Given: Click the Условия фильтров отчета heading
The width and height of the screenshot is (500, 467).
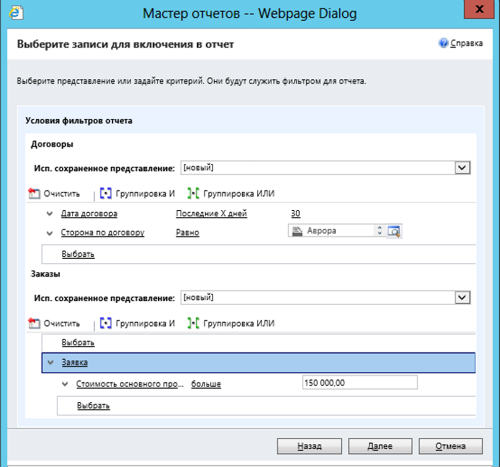Looking at the screenshot, I should tap(79, 121).
